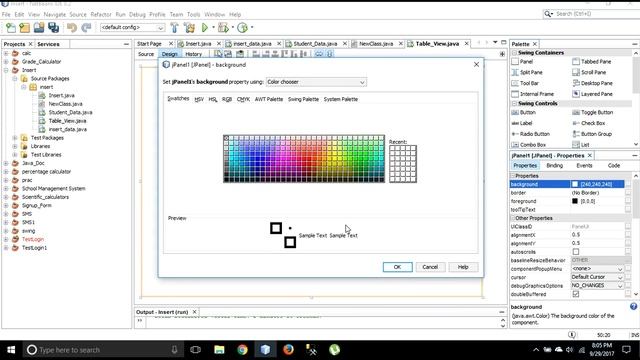Click the Help button in dialog
Viewport: 640px width, 360px height.
pos(463,267)
